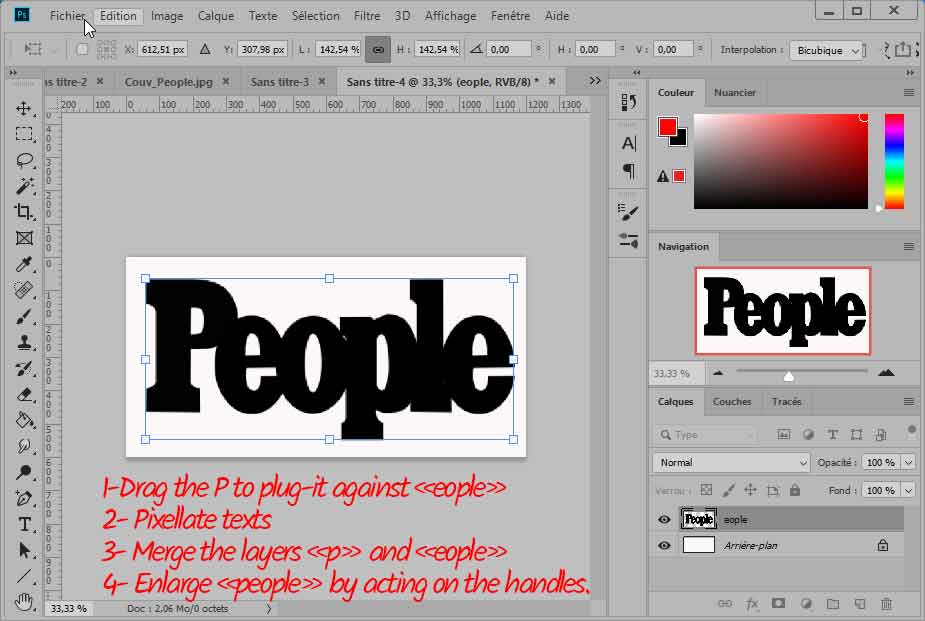Open the Normal blending mode dropdown
The width and height of the screenshot is (925, 621).
731,462
